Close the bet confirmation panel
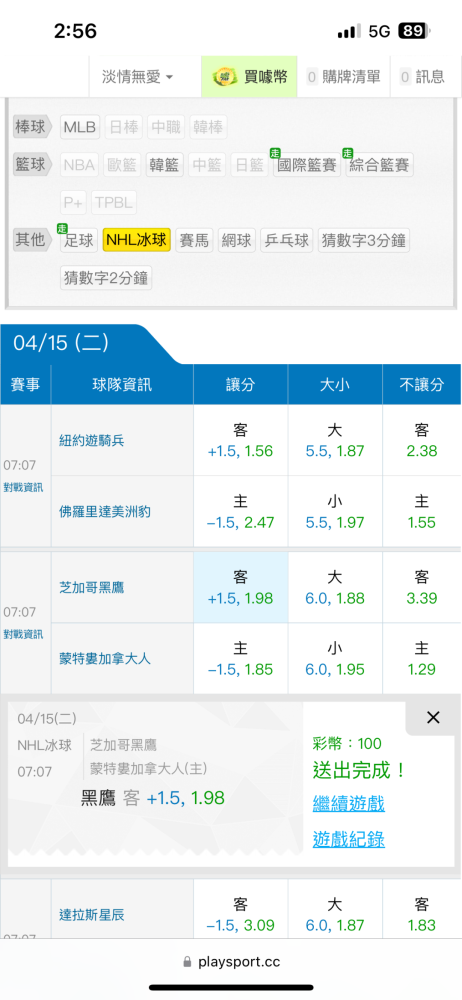This screenshot has height=1000, width=462. pos(433,718)
